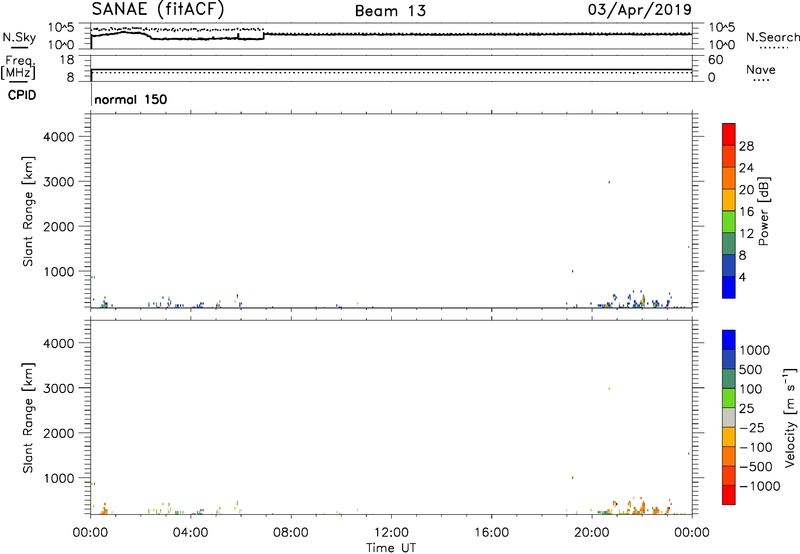Click the N.Sky legend label
This screenshot has height=554, width=800.
[19, 37]
